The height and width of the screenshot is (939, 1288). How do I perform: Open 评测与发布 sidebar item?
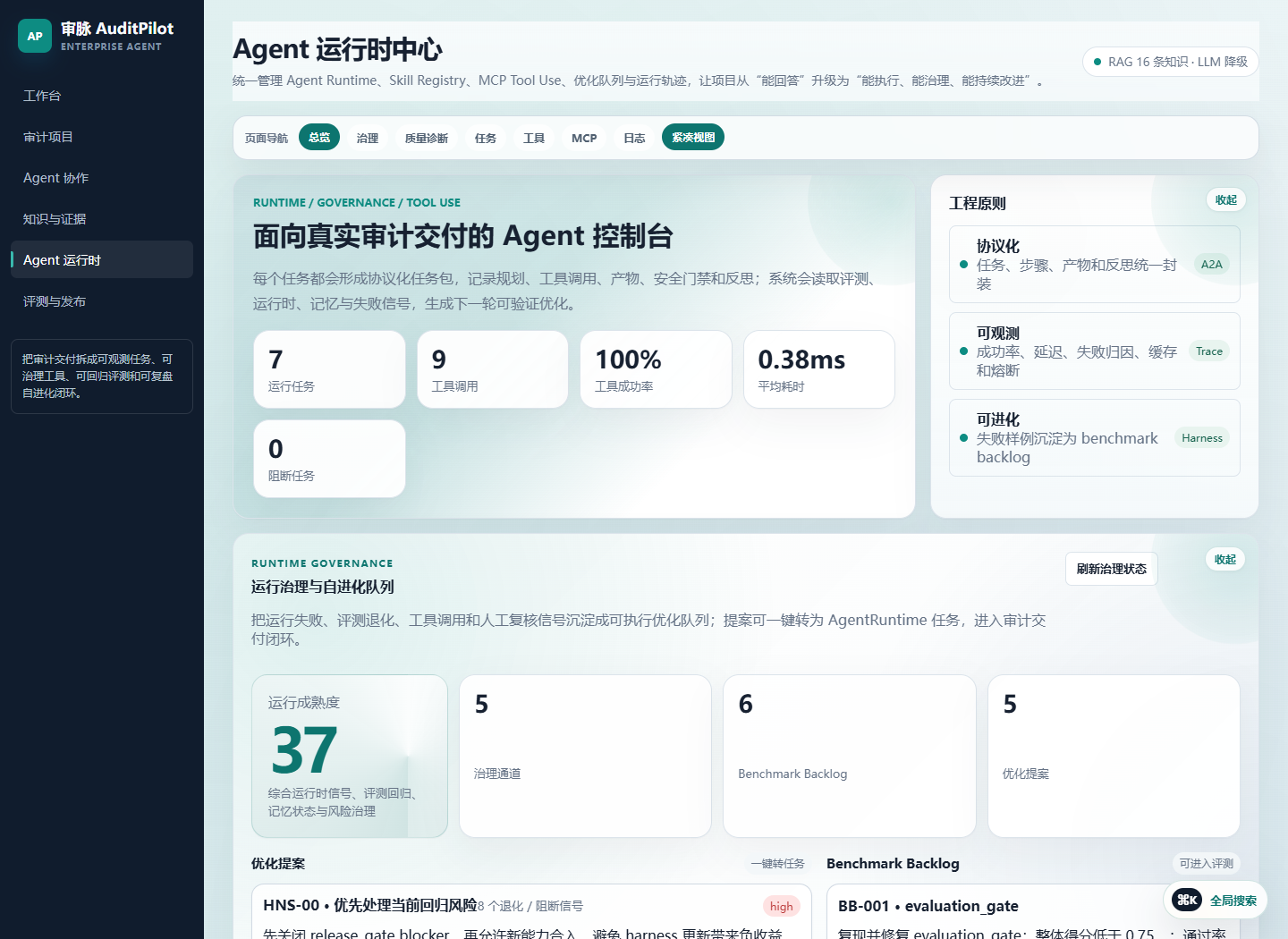(102, 301)
